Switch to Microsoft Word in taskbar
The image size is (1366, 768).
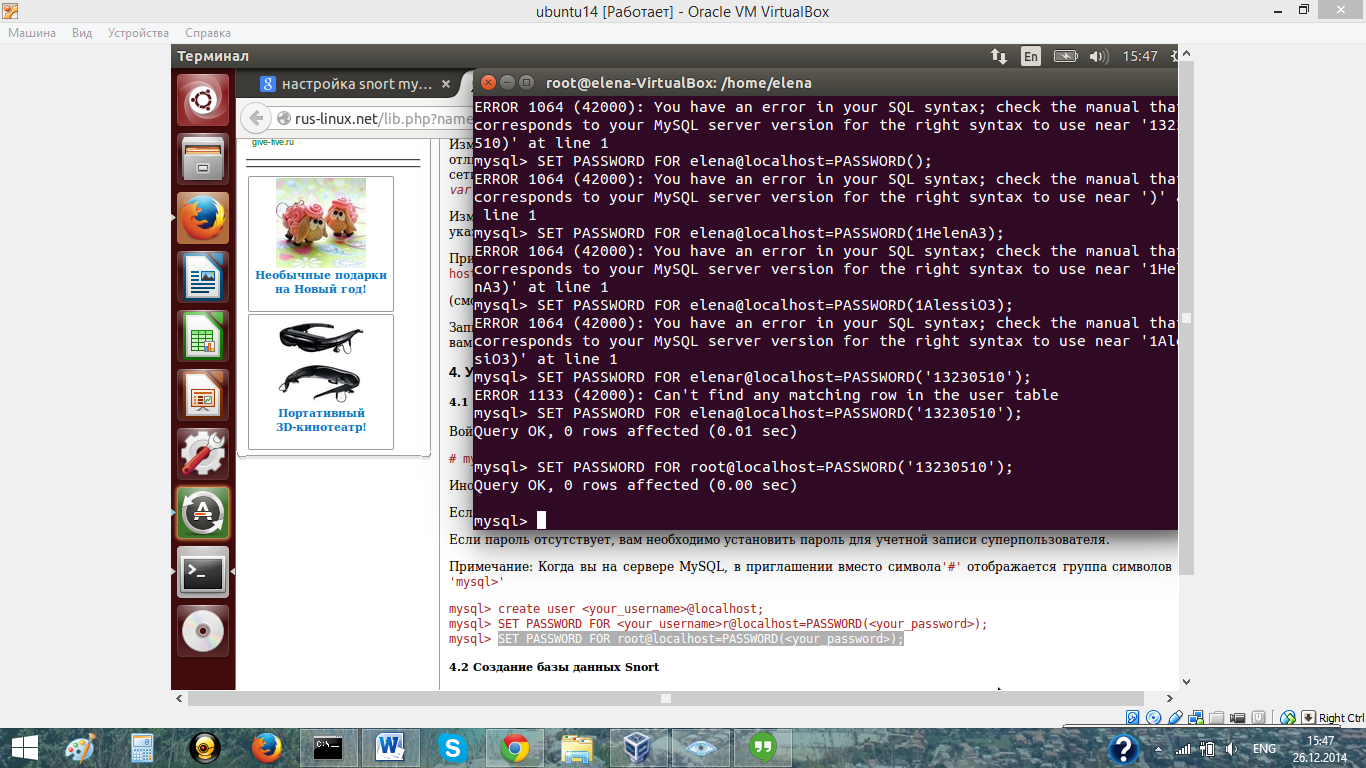click(390, 748)
